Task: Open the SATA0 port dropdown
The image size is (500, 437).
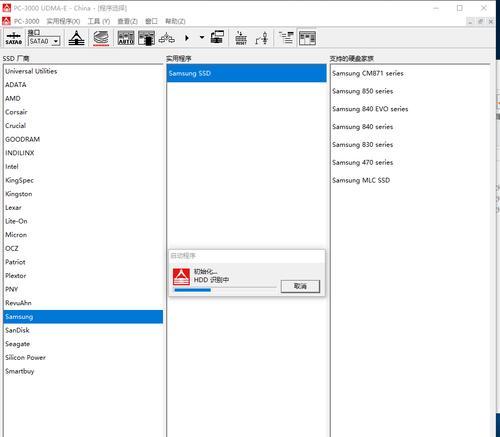Action: [x=56, y=41]
